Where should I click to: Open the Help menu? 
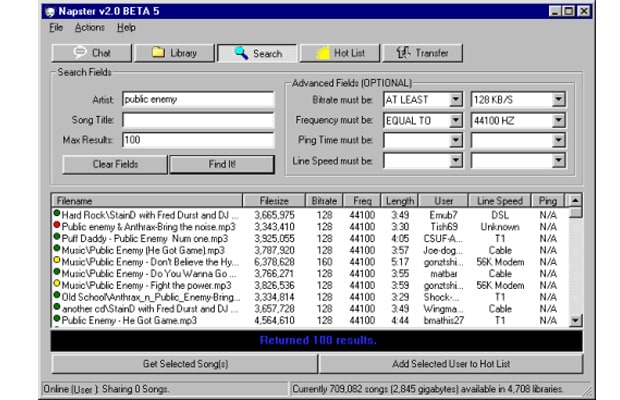(126, 28)
